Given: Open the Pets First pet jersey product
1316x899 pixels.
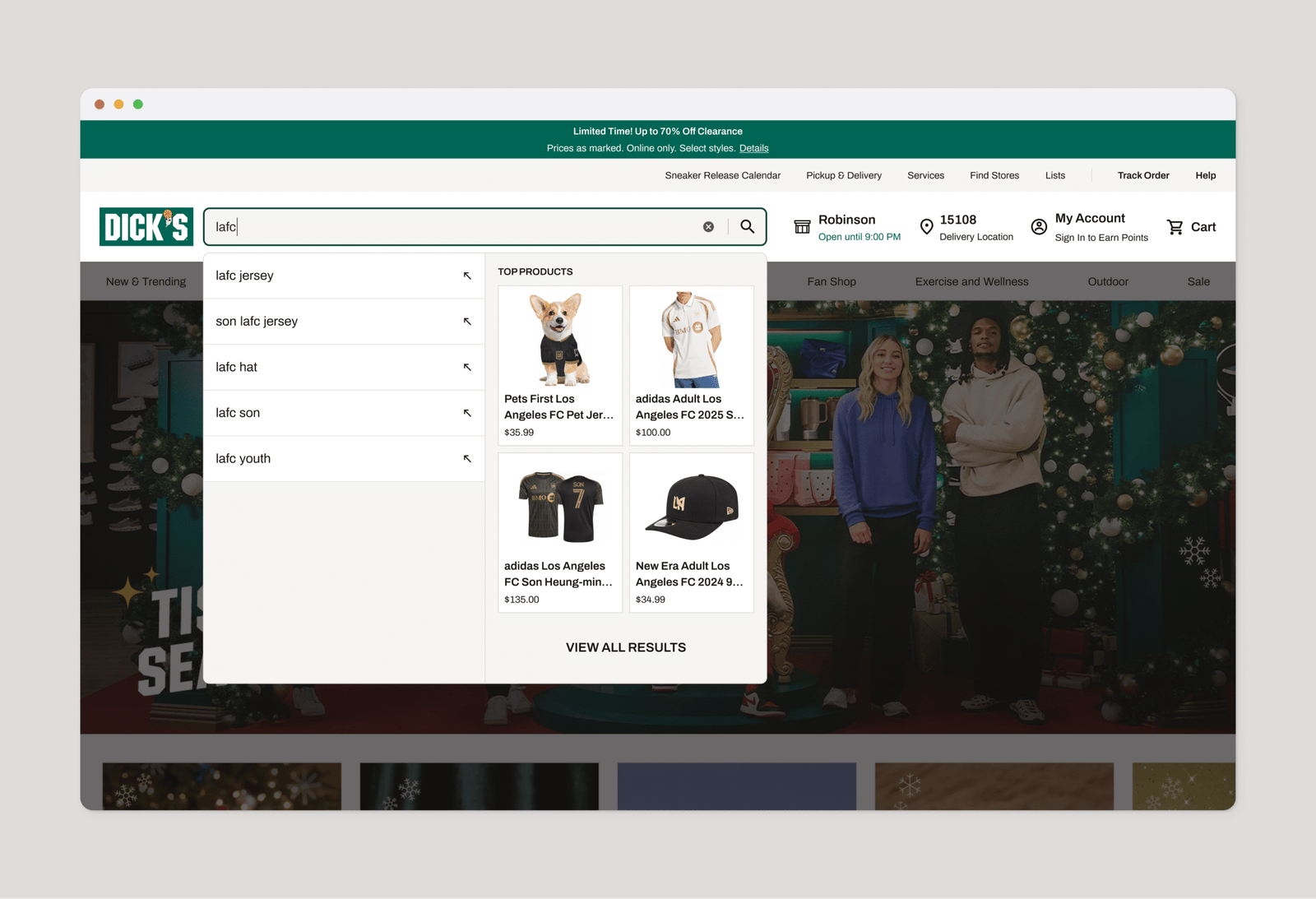Looking at the screenshot, I should 559,365.
